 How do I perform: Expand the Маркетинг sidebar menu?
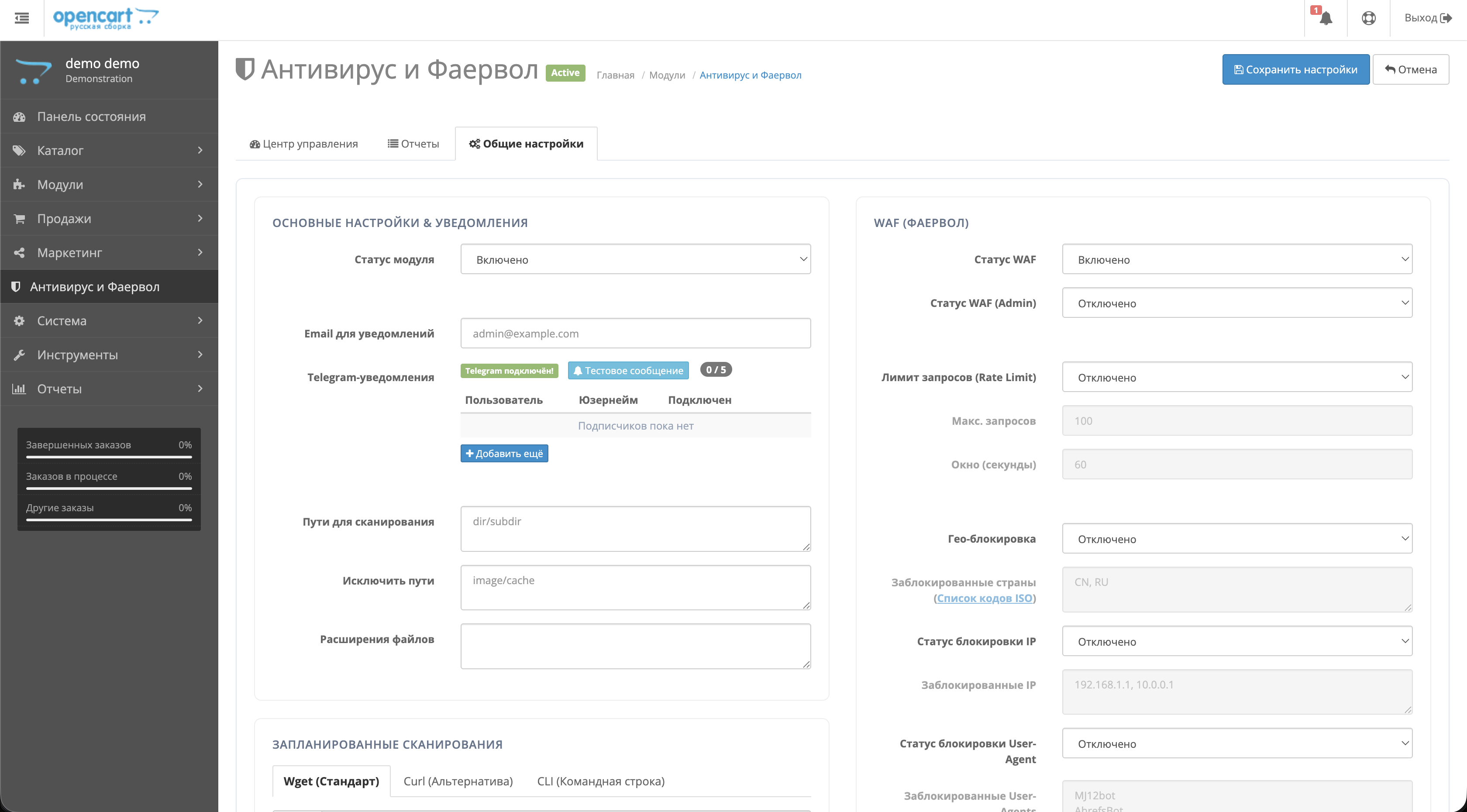(108, 252)
